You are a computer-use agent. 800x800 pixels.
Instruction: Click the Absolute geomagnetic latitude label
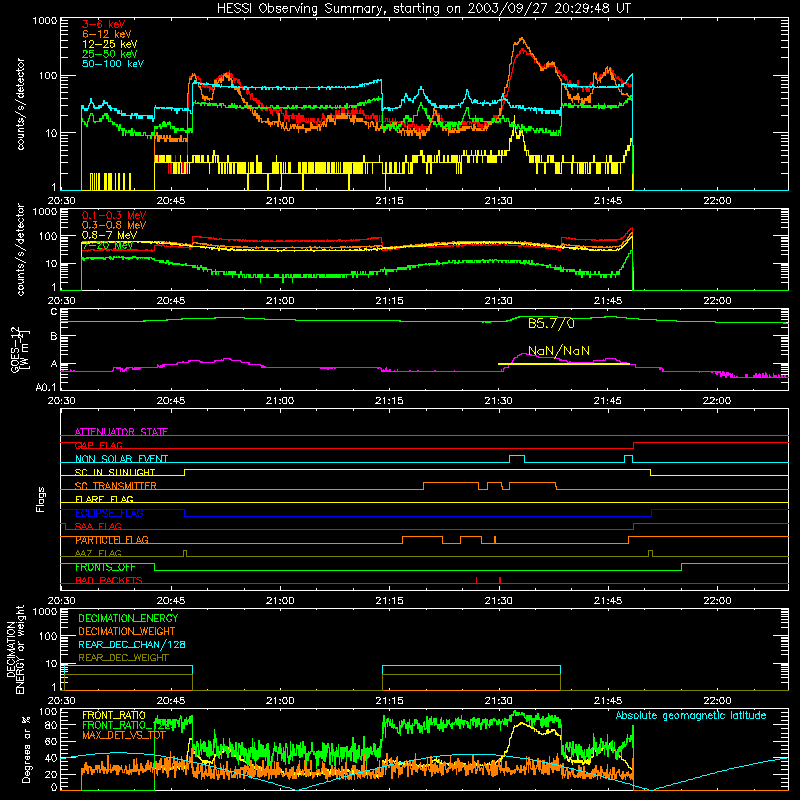pyautogui.click(x=691, y=716)
